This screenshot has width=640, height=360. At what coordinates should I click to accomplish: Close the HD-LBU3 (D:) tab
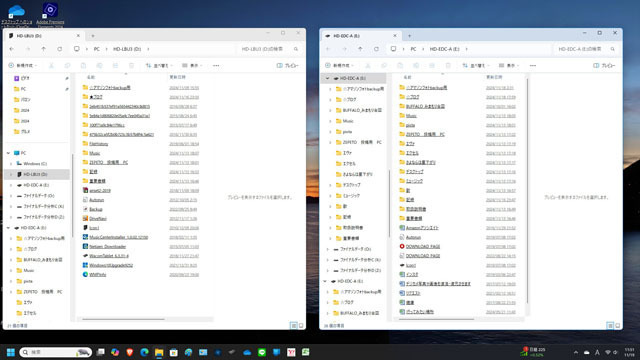(x=78, y=36)
